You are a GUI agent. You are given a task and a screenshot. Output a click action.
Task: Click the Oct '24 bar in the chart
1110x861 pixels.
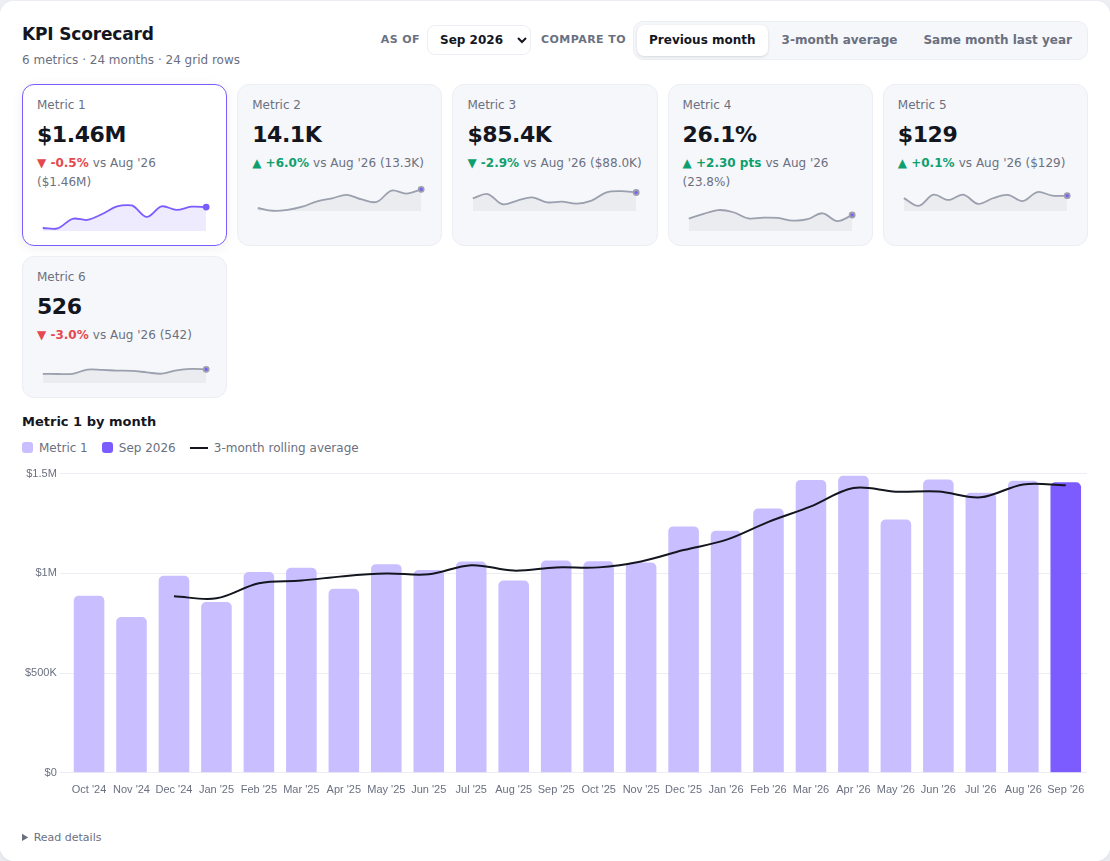click(x=89, y=684)
